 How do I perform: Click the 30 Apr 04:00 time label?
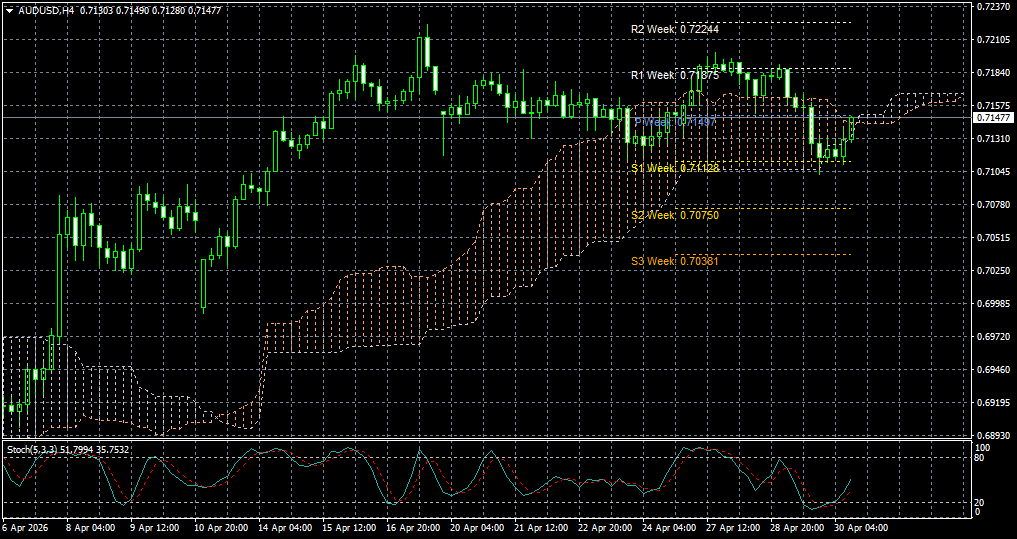(x=861, y=529)
